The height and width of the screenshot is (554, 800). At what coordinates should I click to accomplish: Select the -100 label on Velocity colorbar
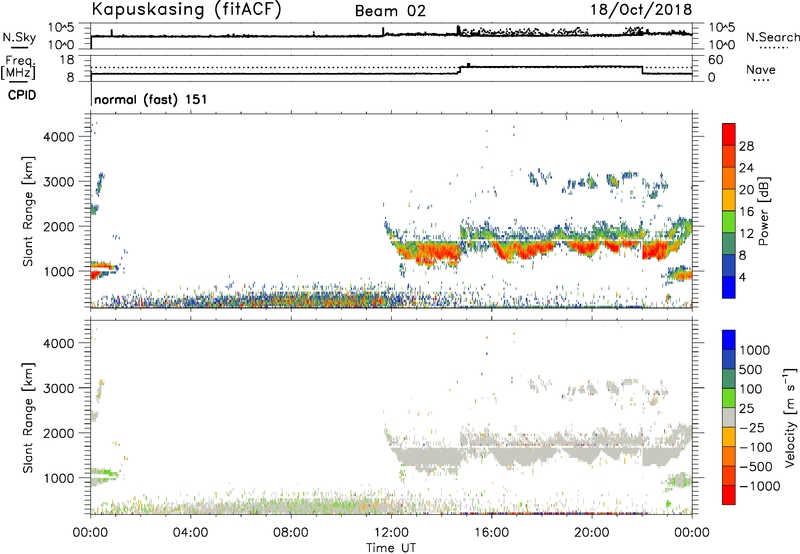pos(756,447)
